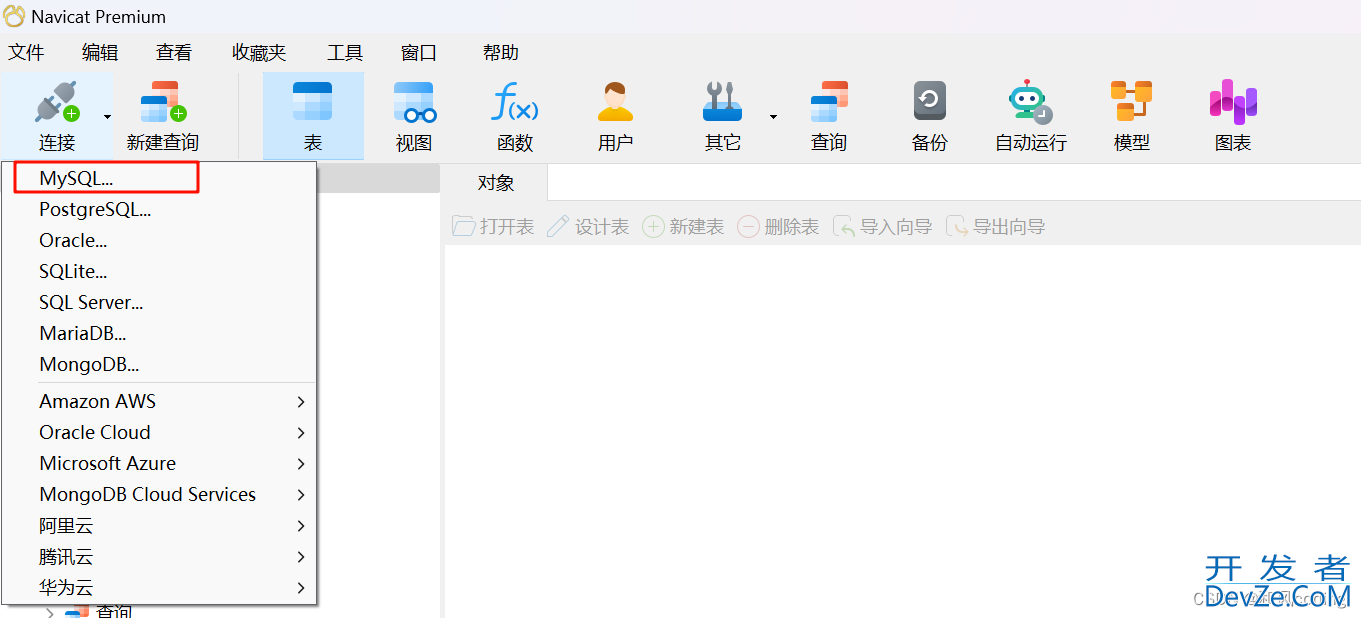Click the 导出向导 icon

coord(957,227)
